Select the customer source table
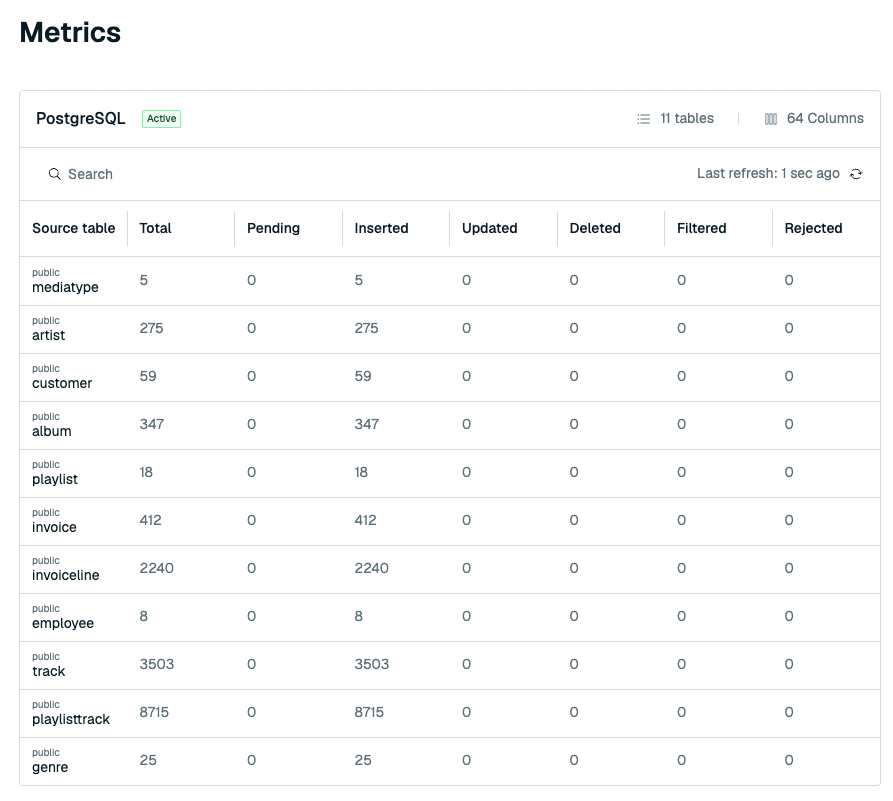893x801 pixels. [x=62, y=383]
